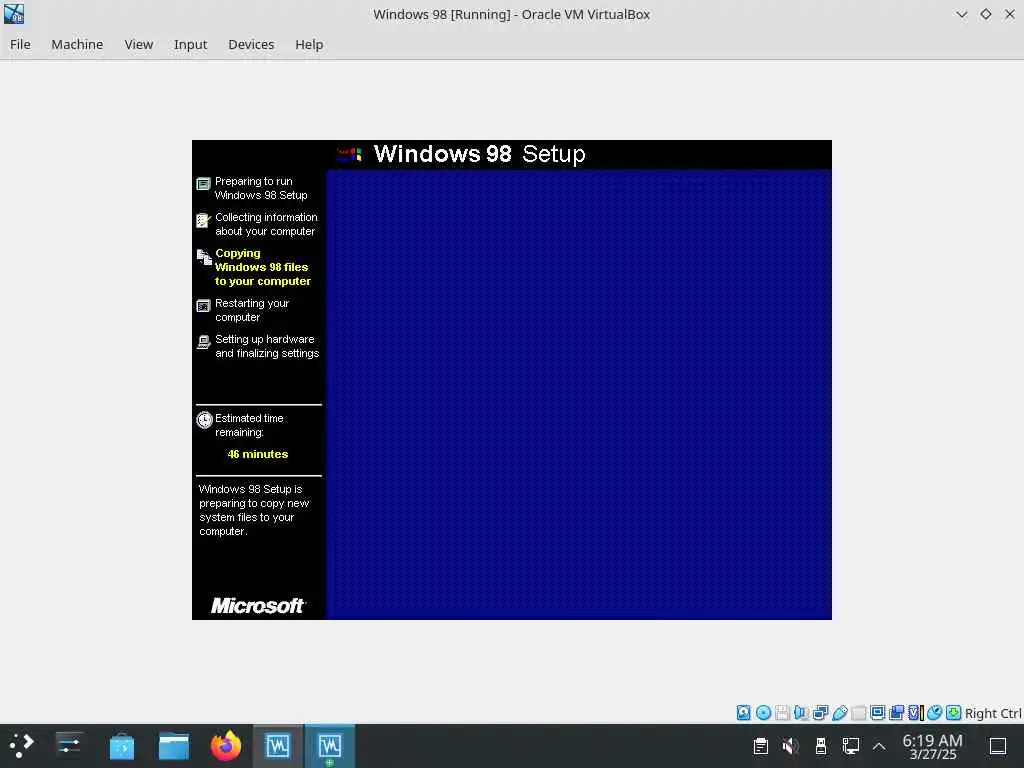Click the display settings status icon
1024x768 pixels.
(878, 712)
